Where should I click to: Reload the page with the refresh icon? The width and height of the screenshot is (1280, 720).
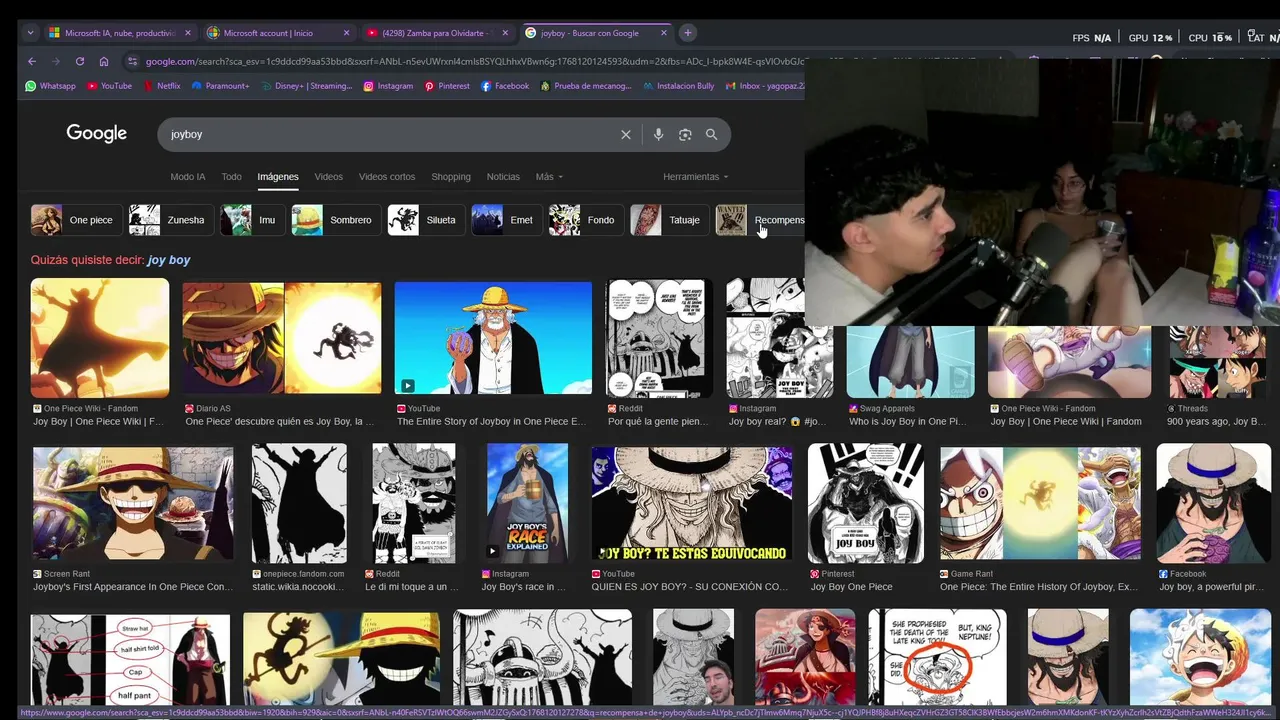(80, 61)
